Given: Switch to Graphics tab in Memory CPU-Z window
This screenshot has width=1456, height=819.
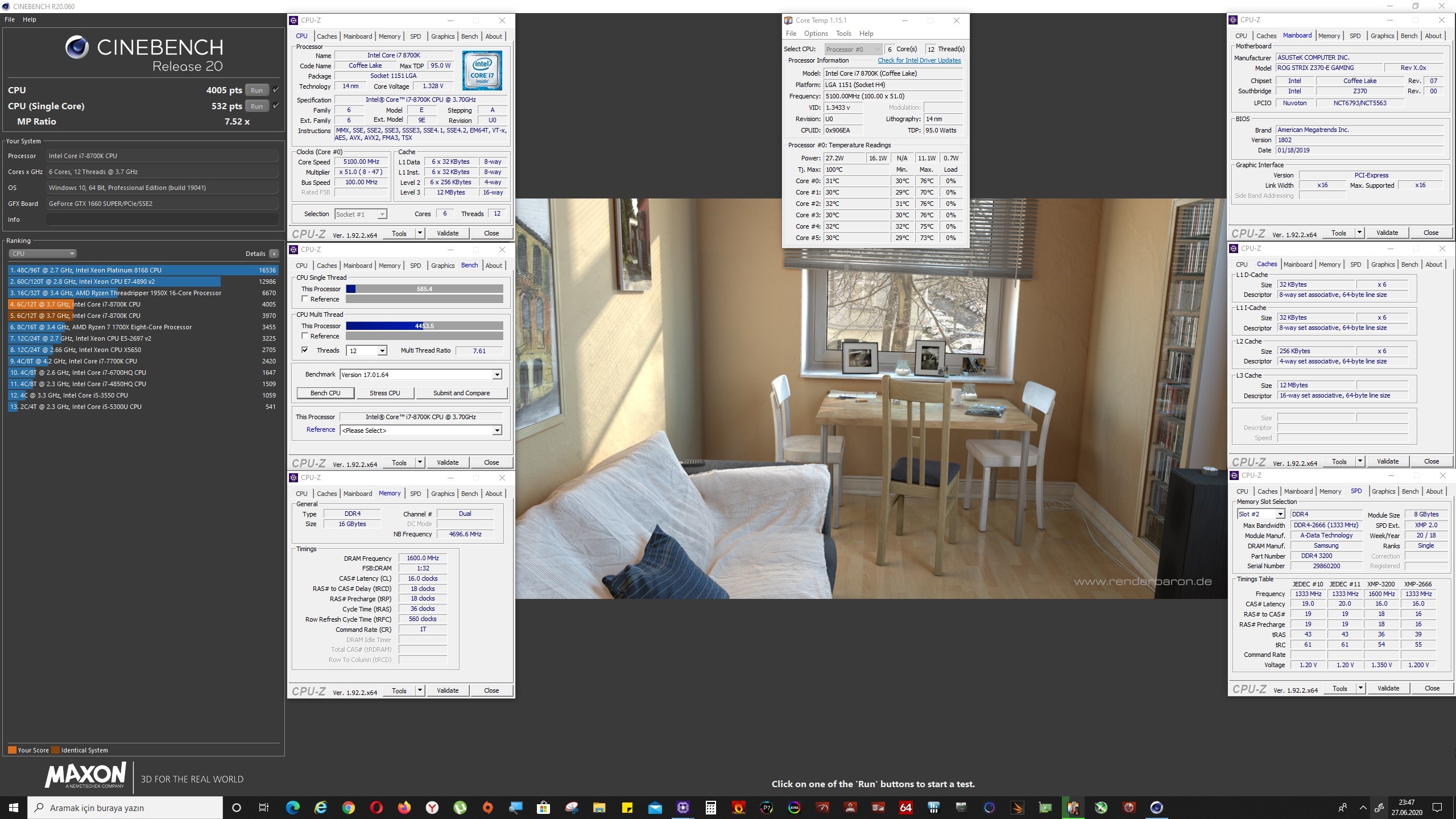Looking at the screenshot, I should click(442, 494).
